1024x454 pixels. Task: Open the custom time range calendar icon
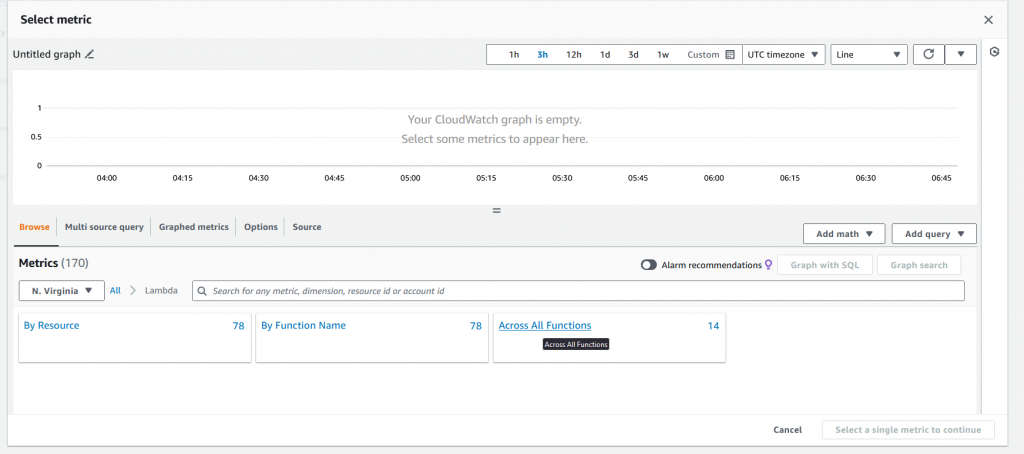tap(730, 55)
